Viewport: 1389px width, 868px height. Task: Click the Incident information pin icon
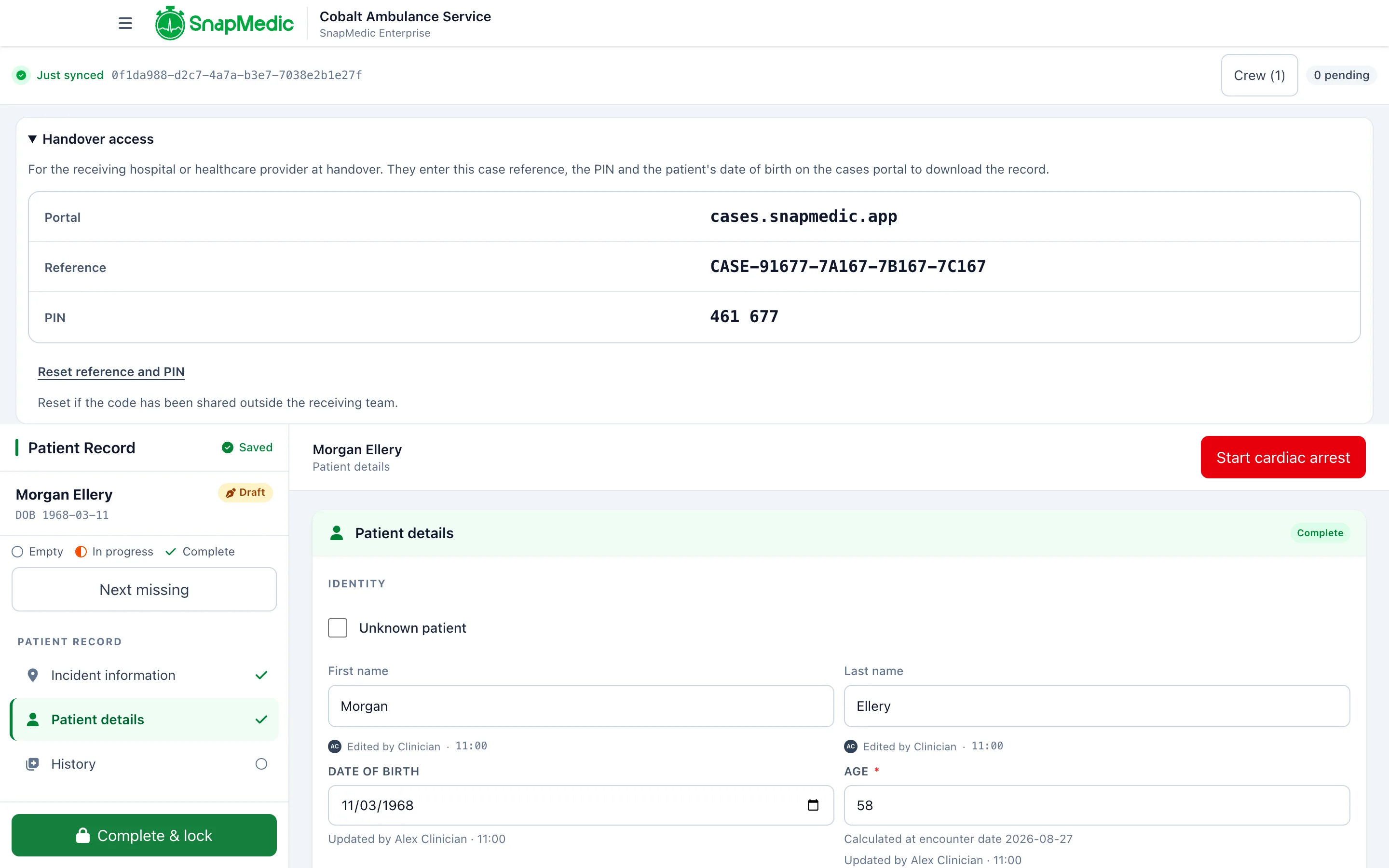click(33, 675)
